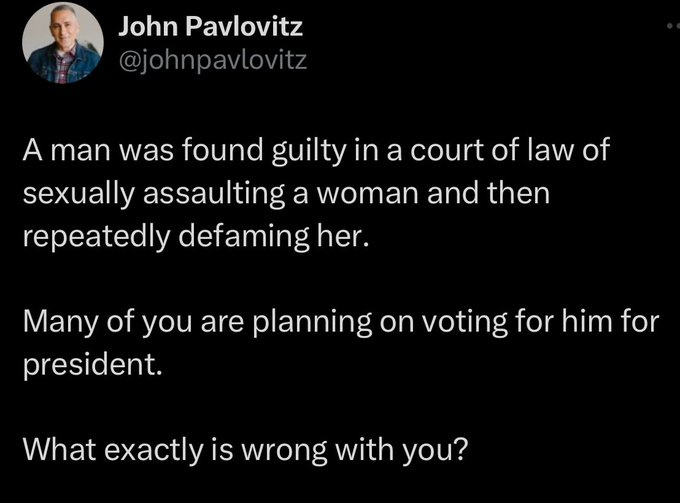680x503 pixels.
Task: Click the word 'president.' in the tweet
Action: pos(92,364)
